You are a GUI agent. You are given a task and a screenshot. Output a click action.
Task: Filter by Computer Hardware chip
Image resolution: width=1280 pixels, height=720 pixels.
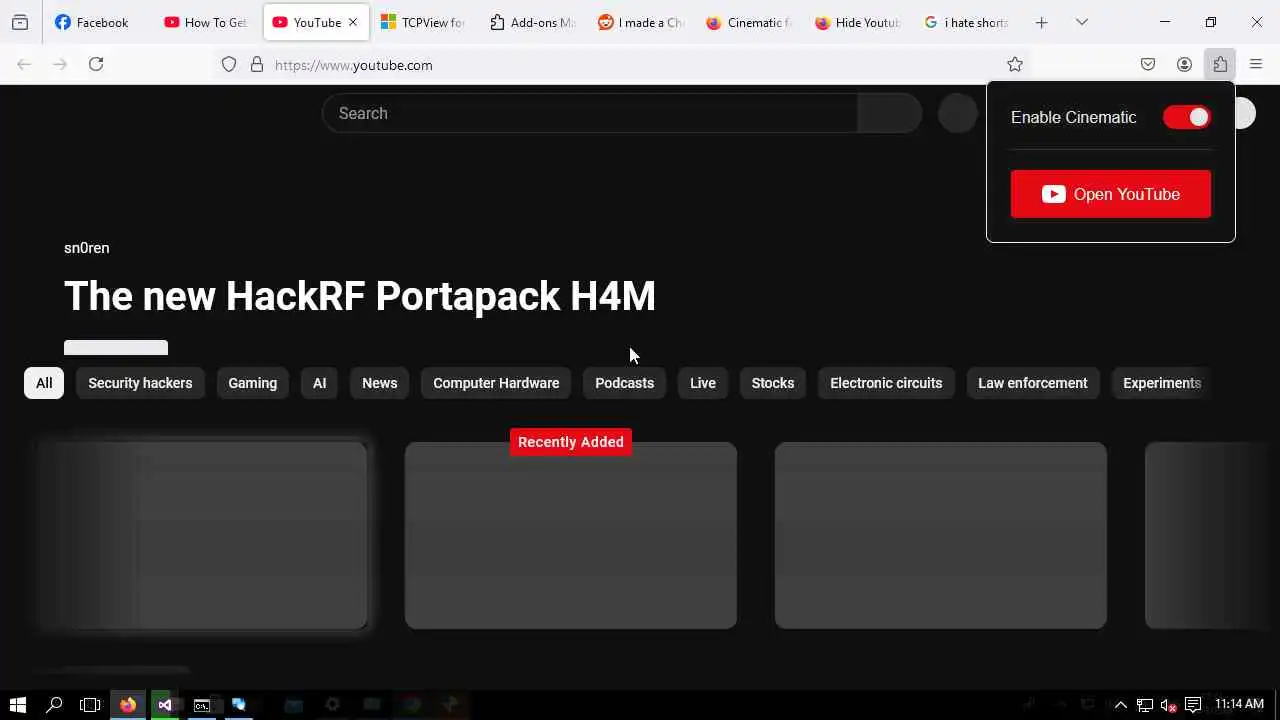pyautogui.click(x=496, y=383)
